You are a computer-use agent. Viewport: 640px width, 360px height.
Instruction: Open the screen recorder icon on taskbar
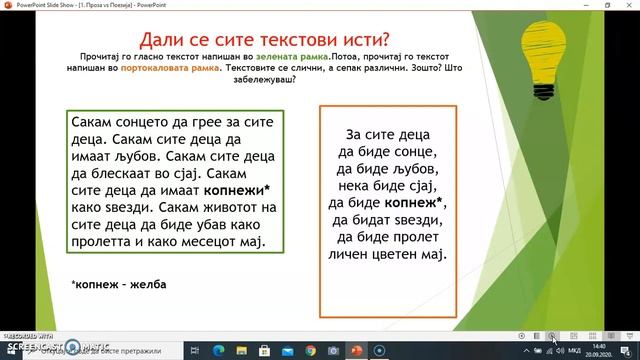point(379,351)
